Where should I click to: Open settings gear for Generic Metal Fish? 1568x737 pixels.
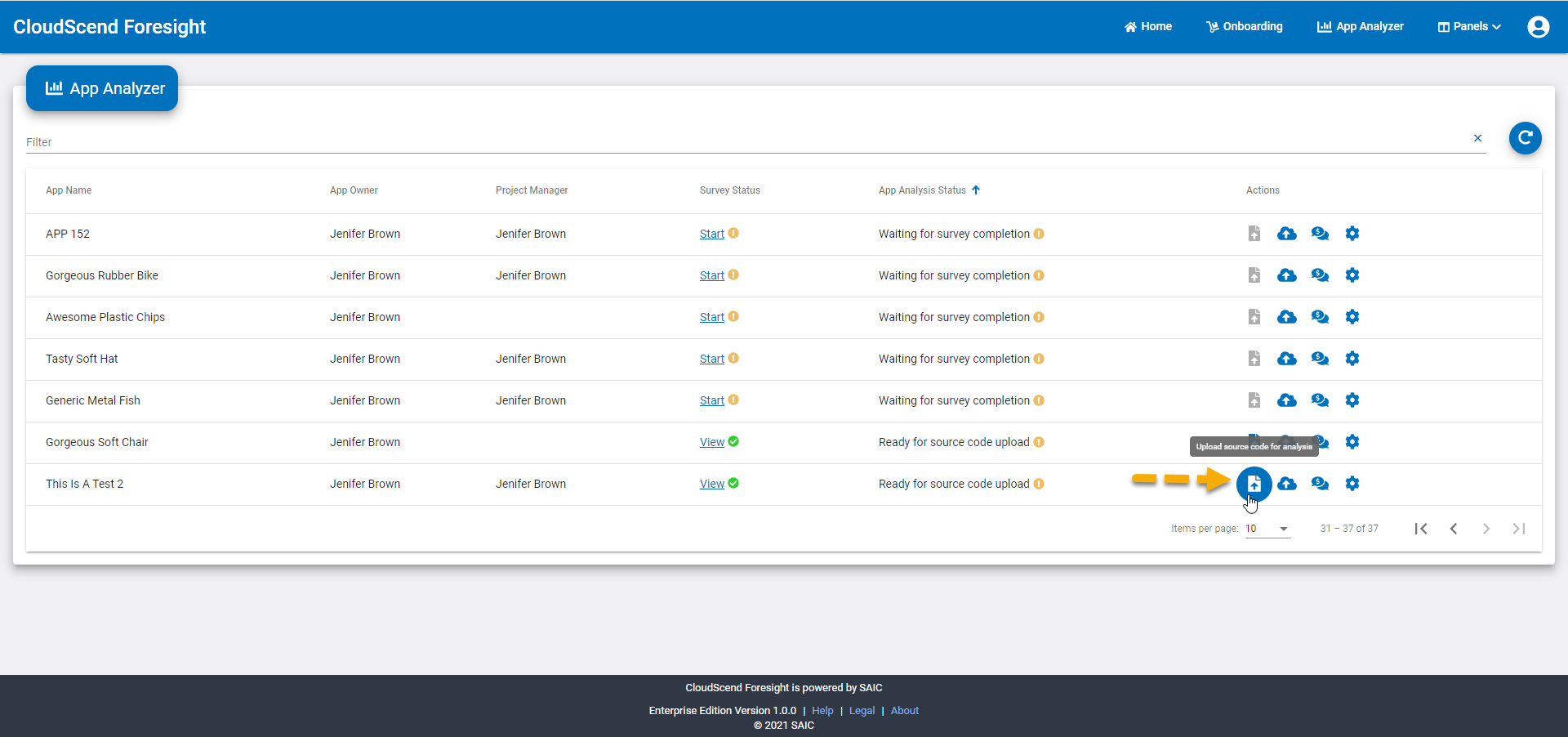click(1352, 400)
